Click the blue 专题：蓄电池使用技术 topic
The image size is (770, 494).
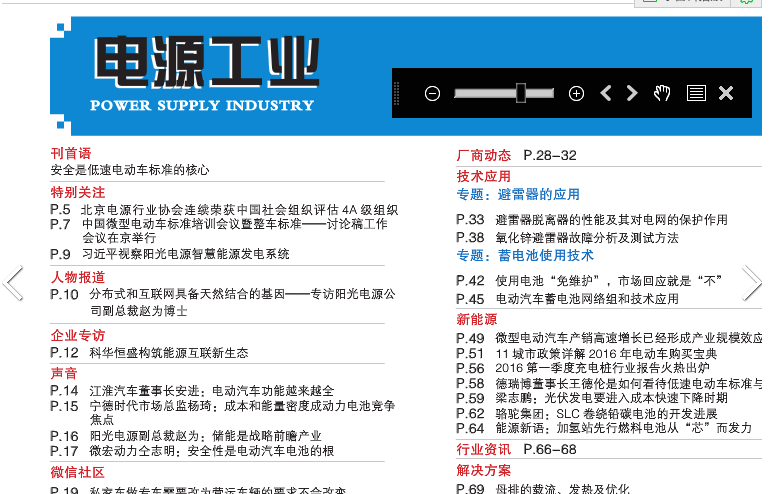click(525, 255)
